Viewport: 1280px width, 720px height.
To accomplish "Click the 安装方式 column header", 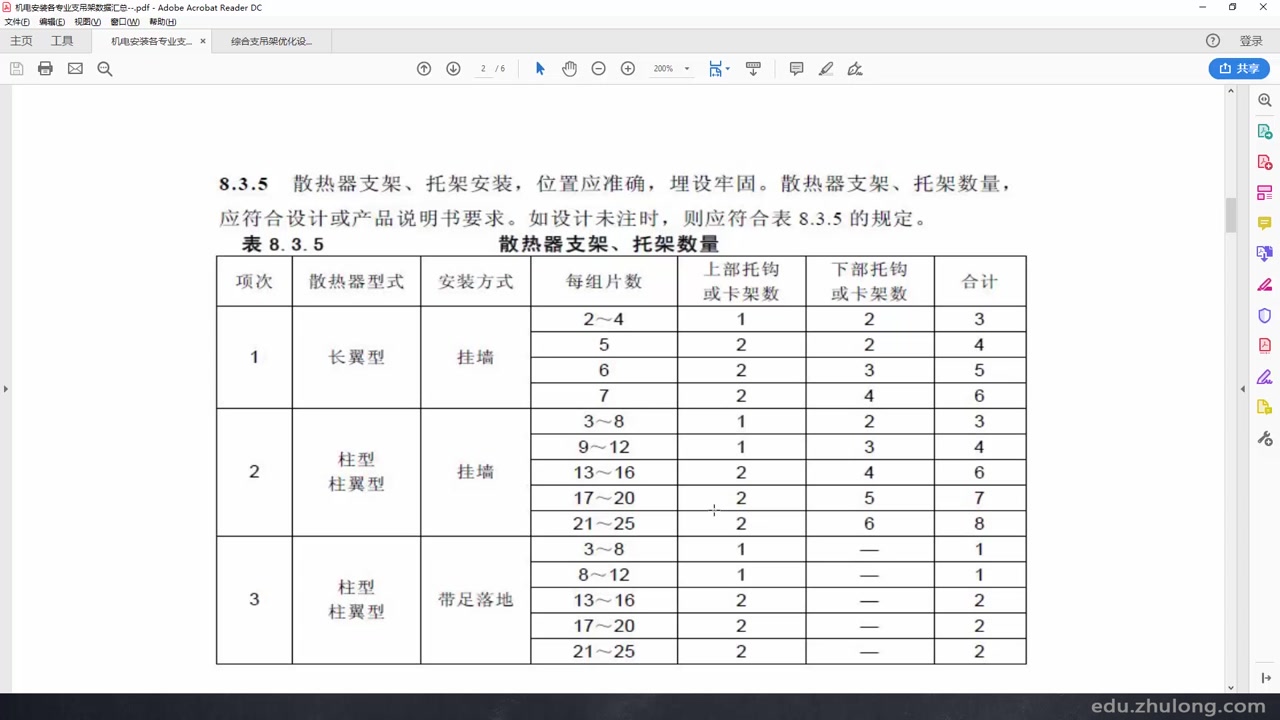I will pyautogui.click(x=475, y=281).
